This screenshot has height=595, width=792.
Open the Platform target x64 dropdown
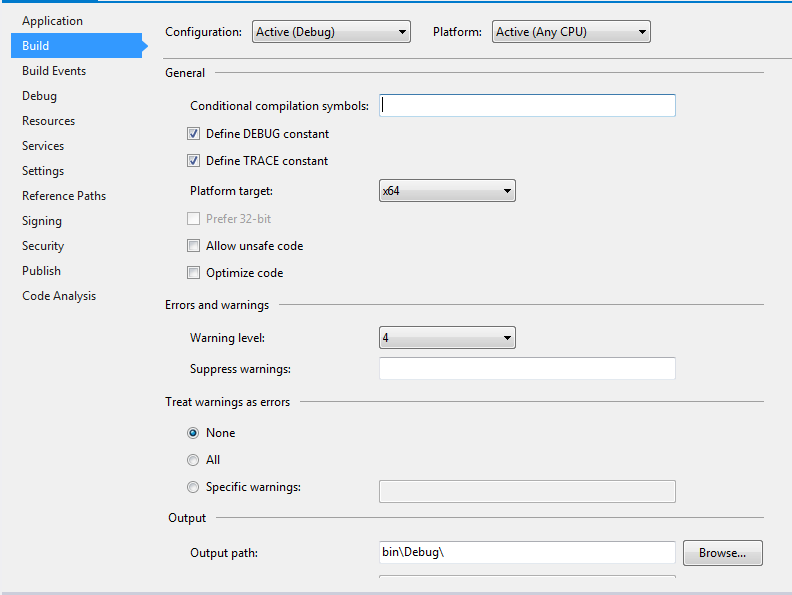pos(447,191)
